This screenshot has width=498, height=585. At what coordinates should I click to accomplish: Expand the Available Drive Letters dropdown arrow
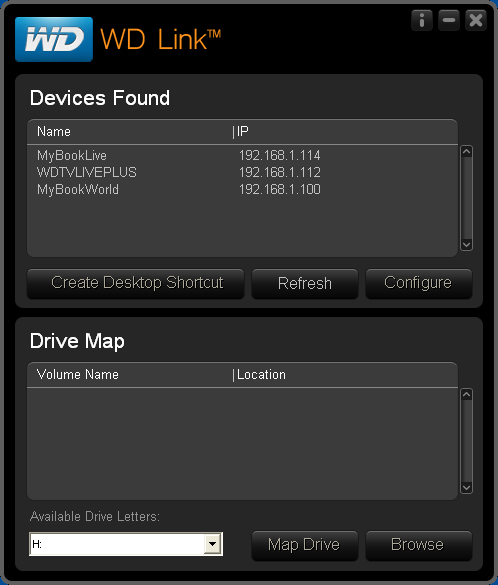(x=212, y=544)
